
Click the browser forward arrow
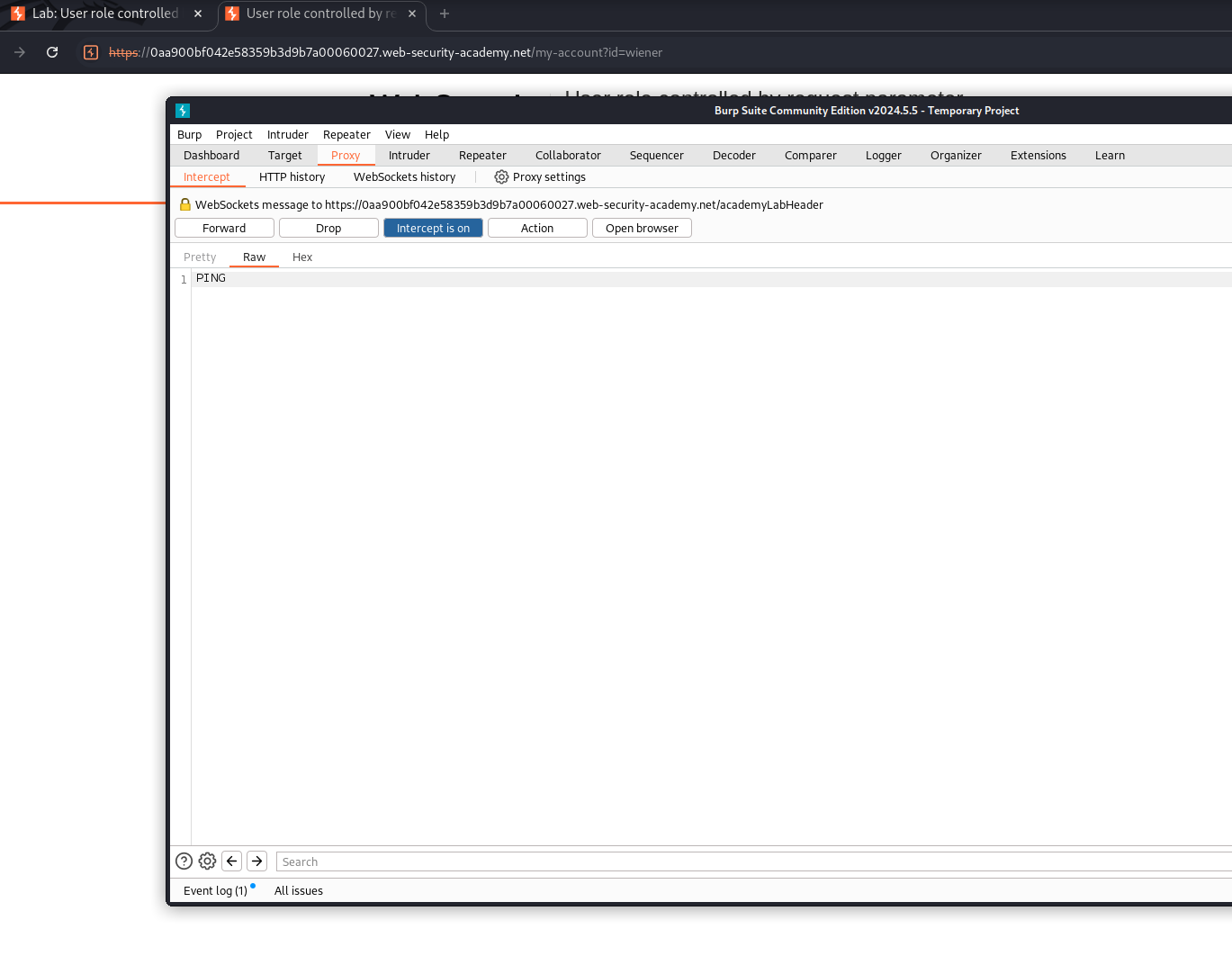[20, 52]
